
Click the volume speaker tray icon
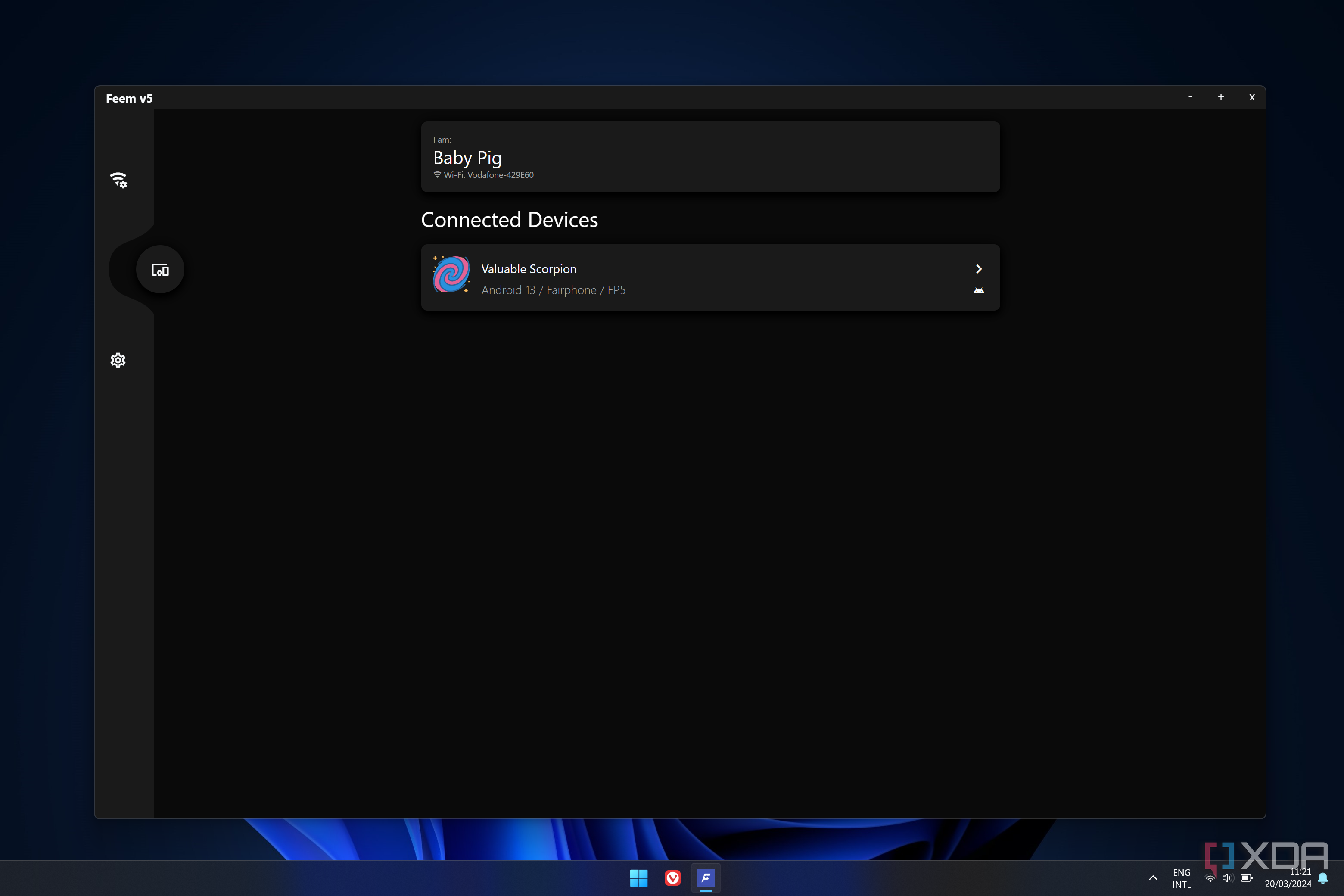(1227, 878)
